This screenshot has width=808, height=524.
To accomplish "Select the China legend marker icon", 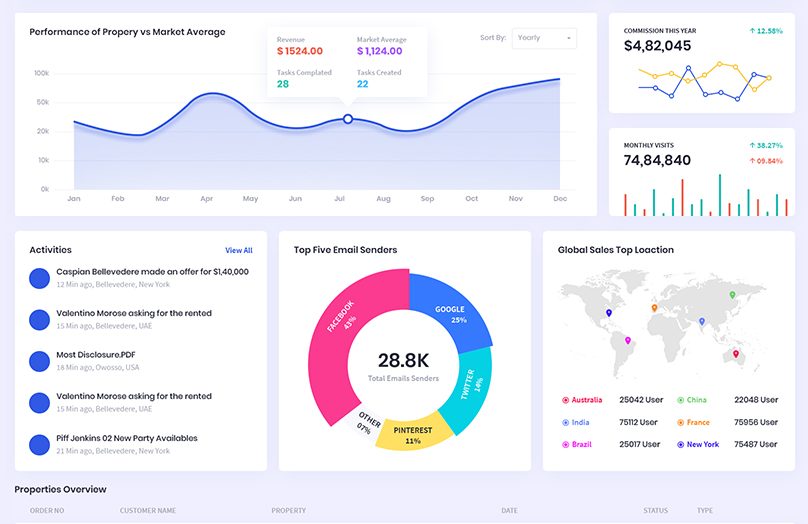I will click(x=680, y=400).
